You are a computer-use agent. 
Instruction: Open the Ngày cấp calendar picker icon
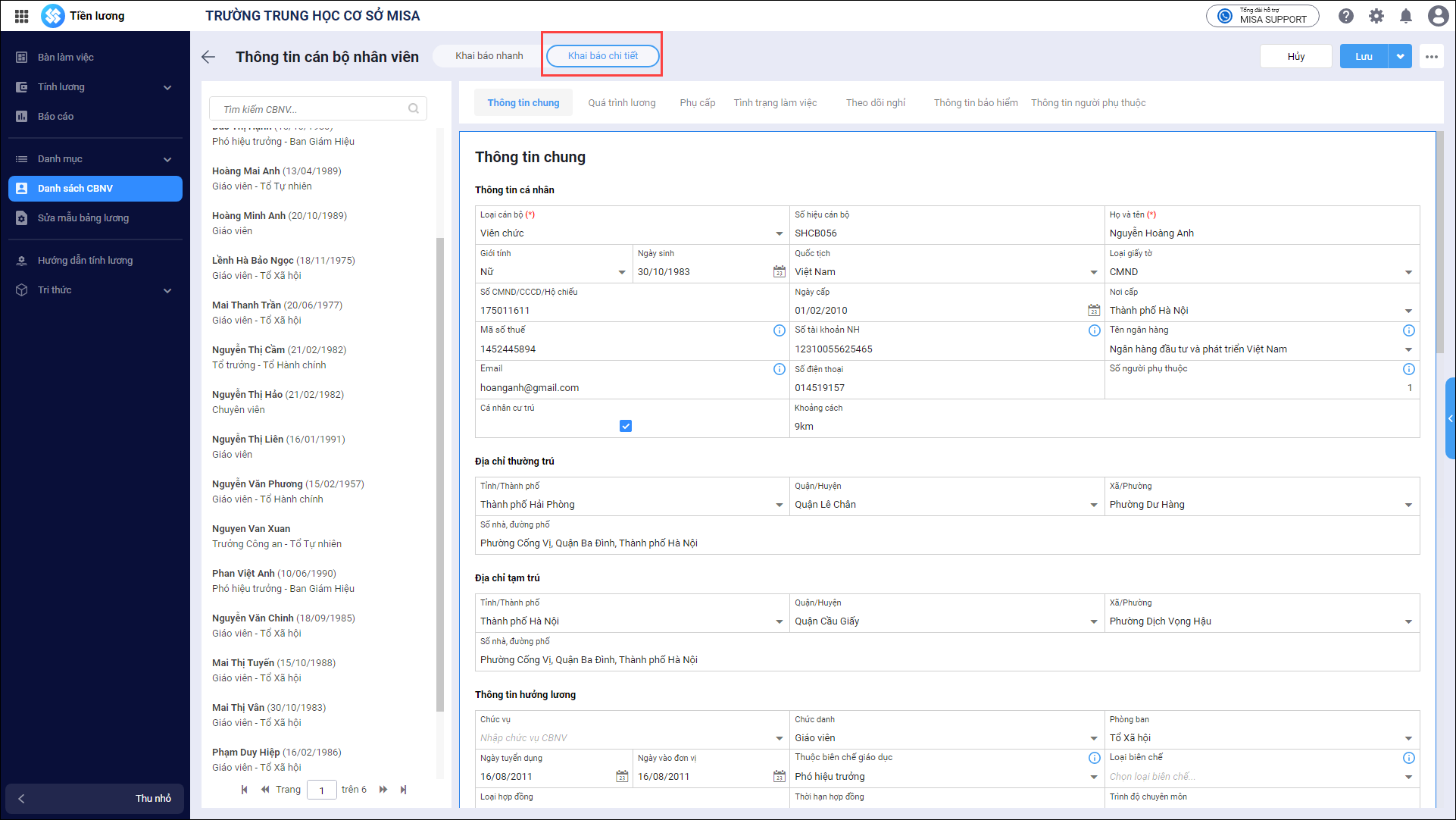[x=1094, y=310]
